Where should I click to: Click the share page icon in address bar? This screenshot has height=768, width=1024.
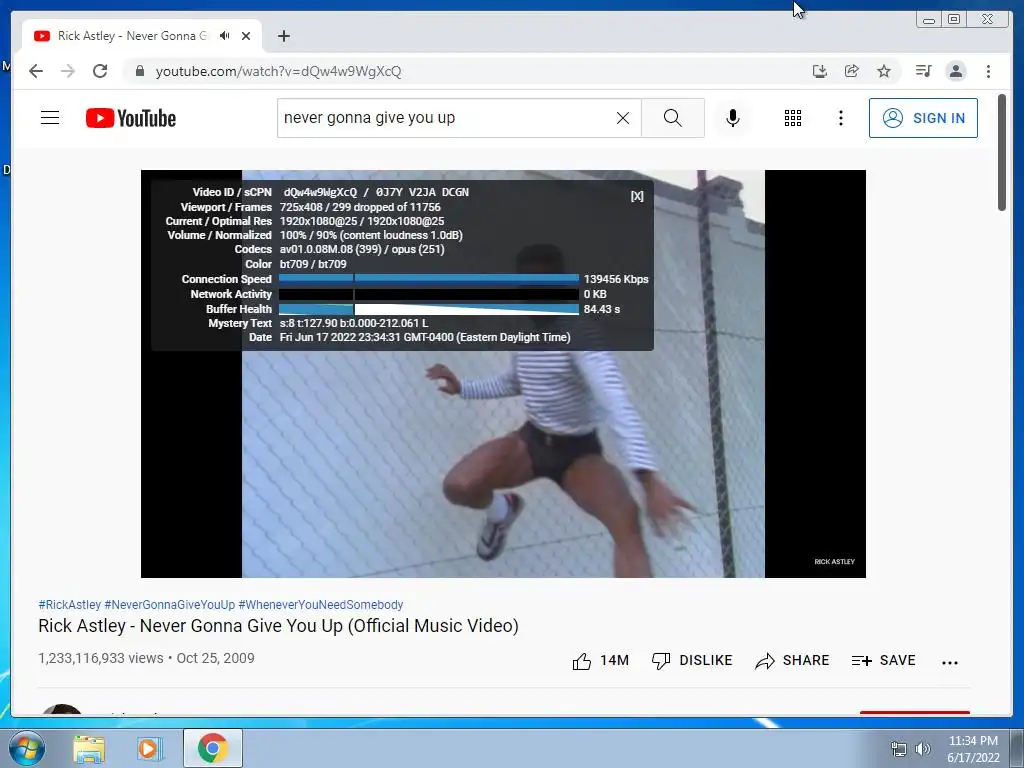click(852, 71)
